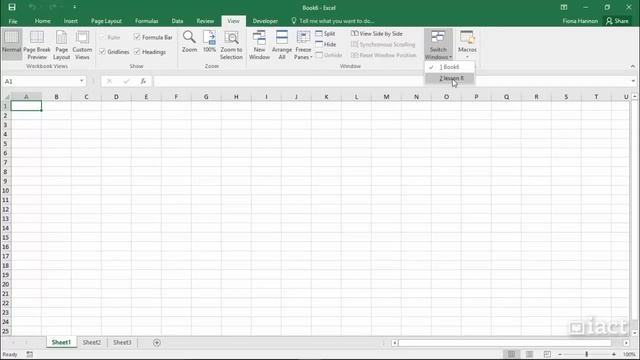Screen dimensions: 640x360
Task: Toggle the Gridlines checkbox
Action: [102, 52]
